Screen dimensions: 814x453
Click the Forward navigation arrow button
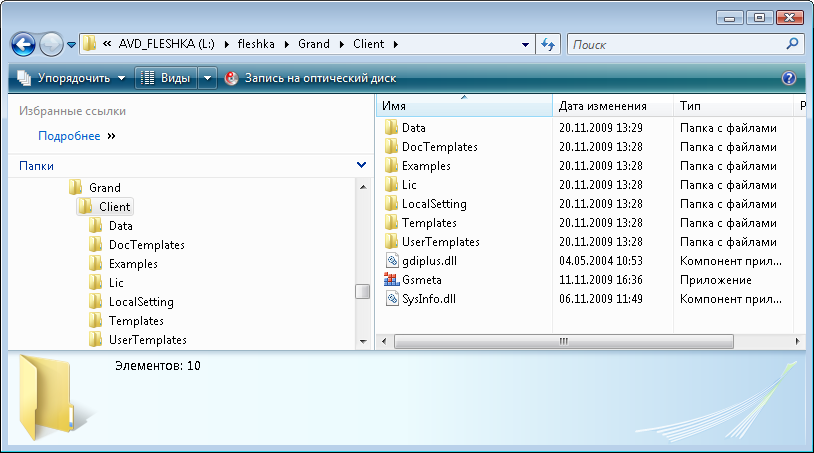[x=51, y=44]
